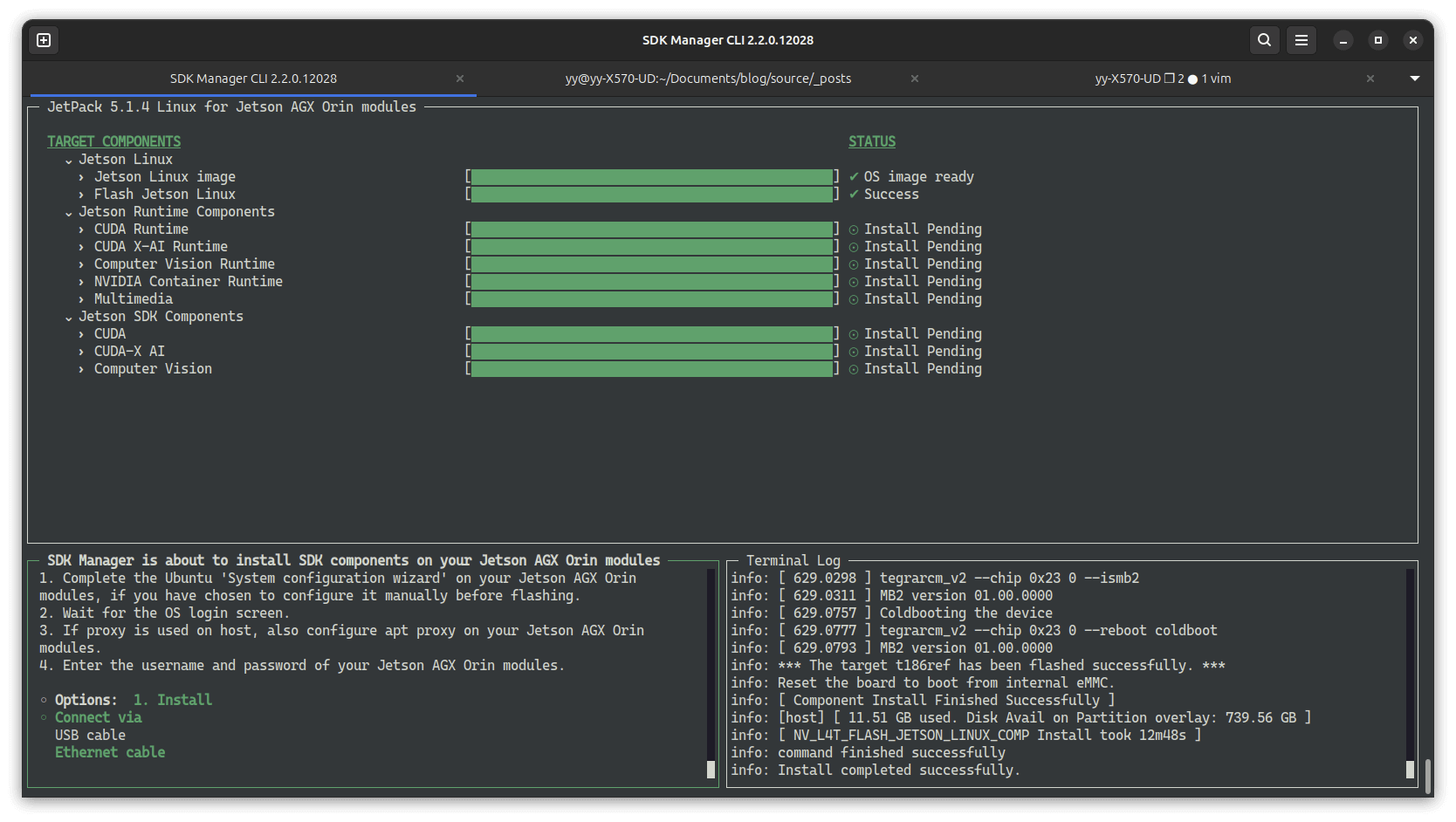Screen dimensions: 1456x822
Task: Click Flash Jetson Linux progress bar
Action: pos(652,195)
